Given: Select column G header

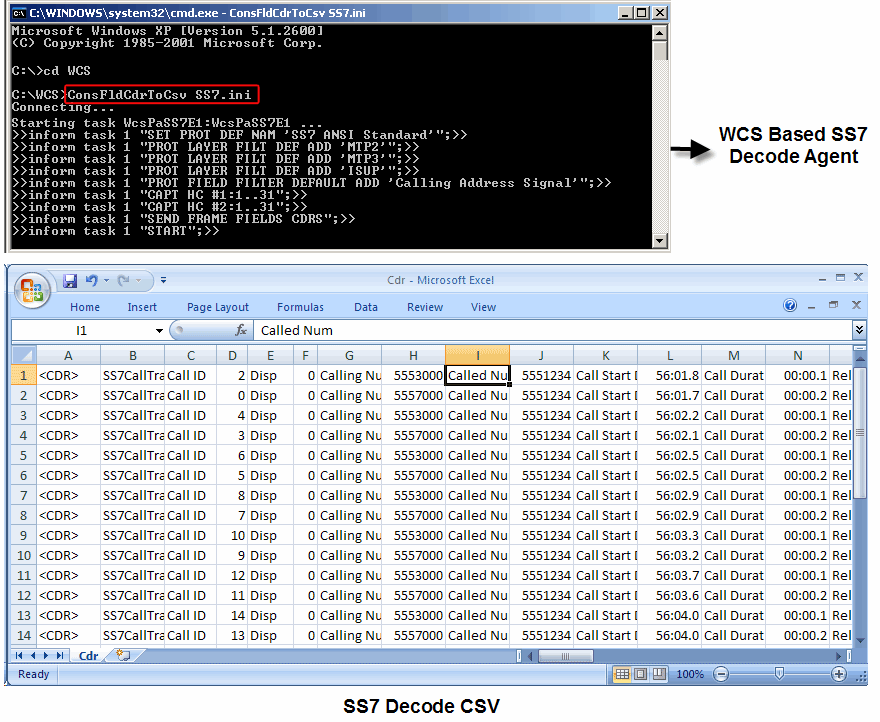Looking at the screenshot, I should (x=349, y=355).
